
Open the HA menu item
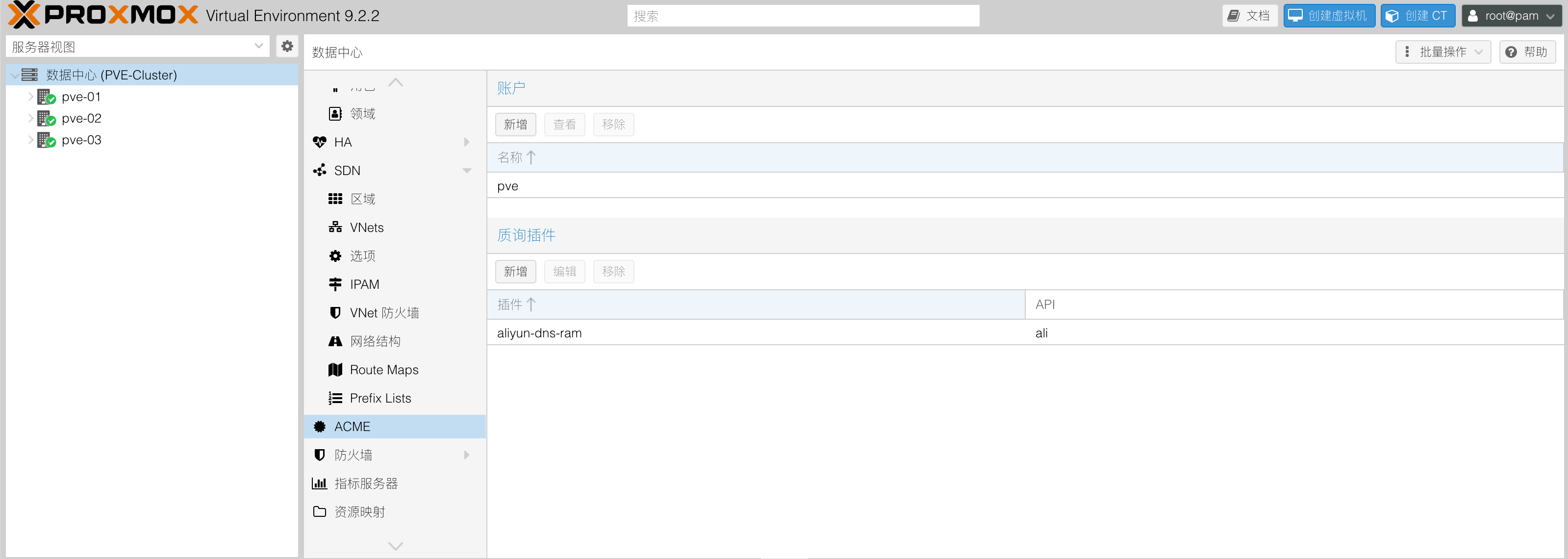point(395,143)
